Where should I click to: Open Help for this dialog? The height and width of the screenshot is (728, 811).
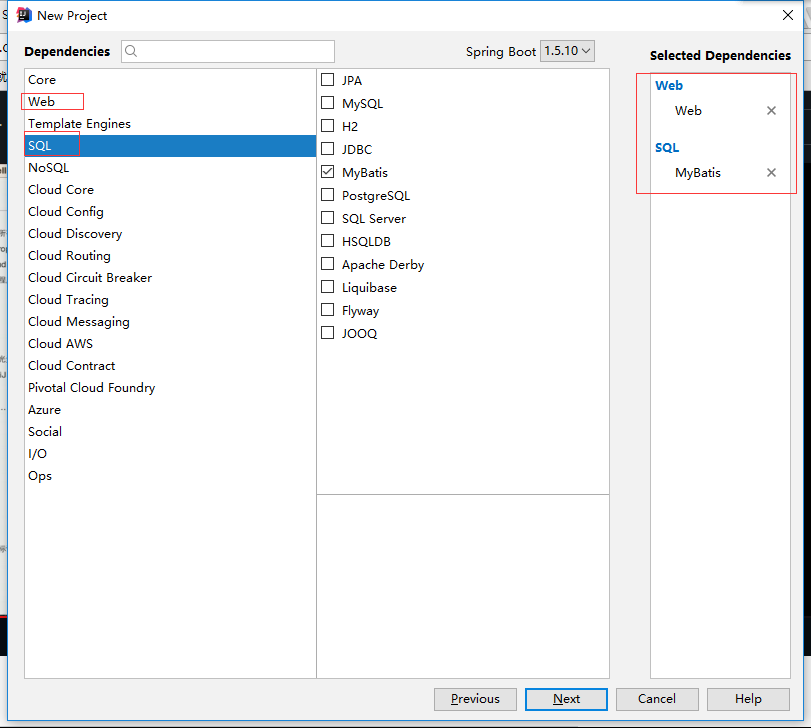pyautogui.click(x=748, y=699)
